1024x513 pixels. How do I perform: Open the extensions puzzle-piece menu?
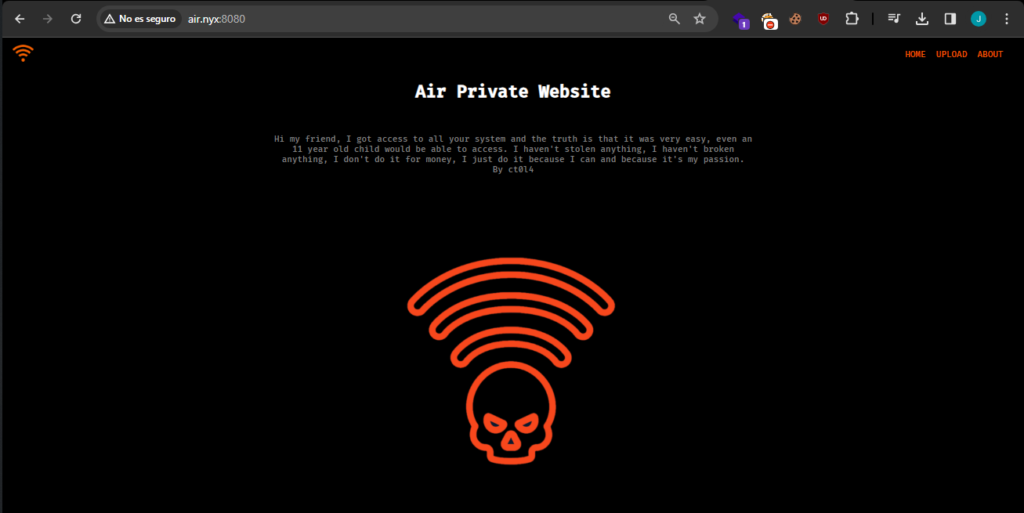click(852, 19)
